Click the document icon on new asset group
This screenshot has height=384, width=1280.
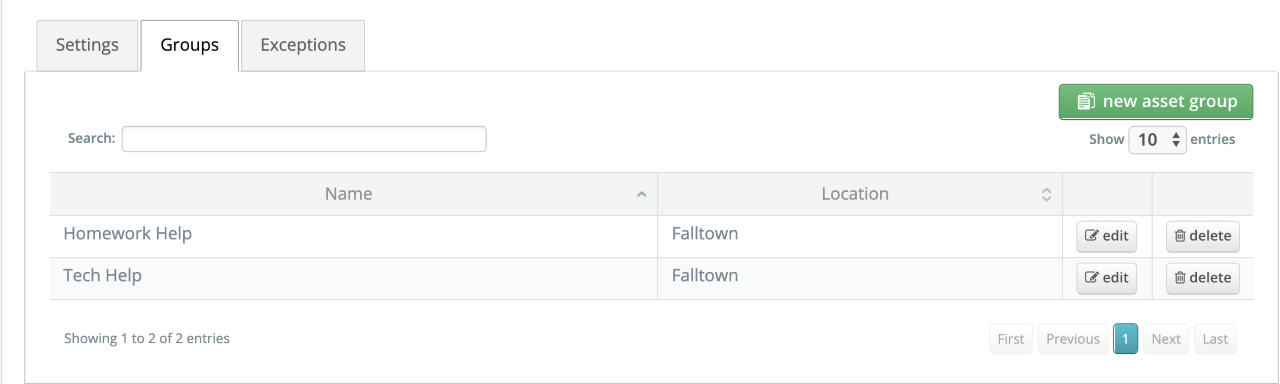pyautogui.click(x=1085, y=102)
